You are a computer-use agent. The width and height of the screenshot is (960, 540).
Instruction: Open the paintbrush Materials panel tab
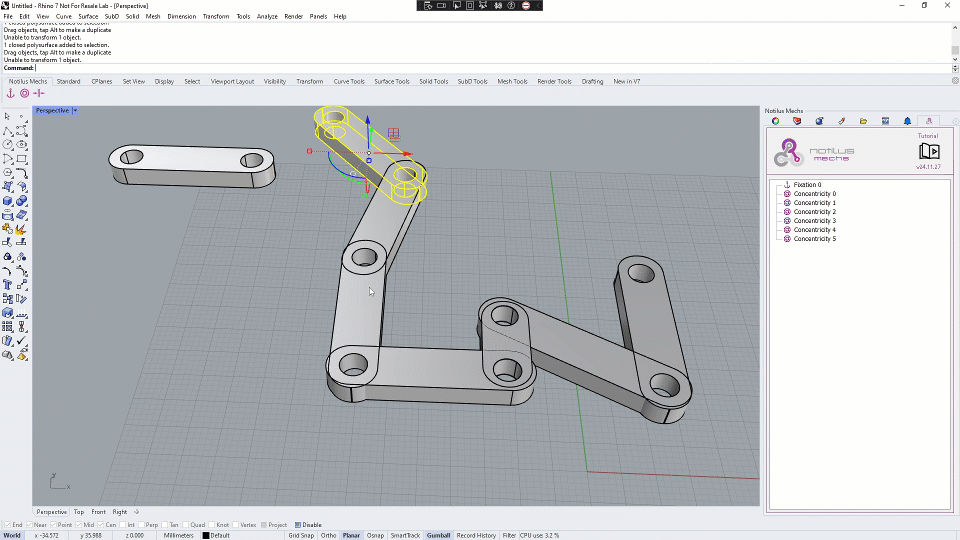(841, 121)
